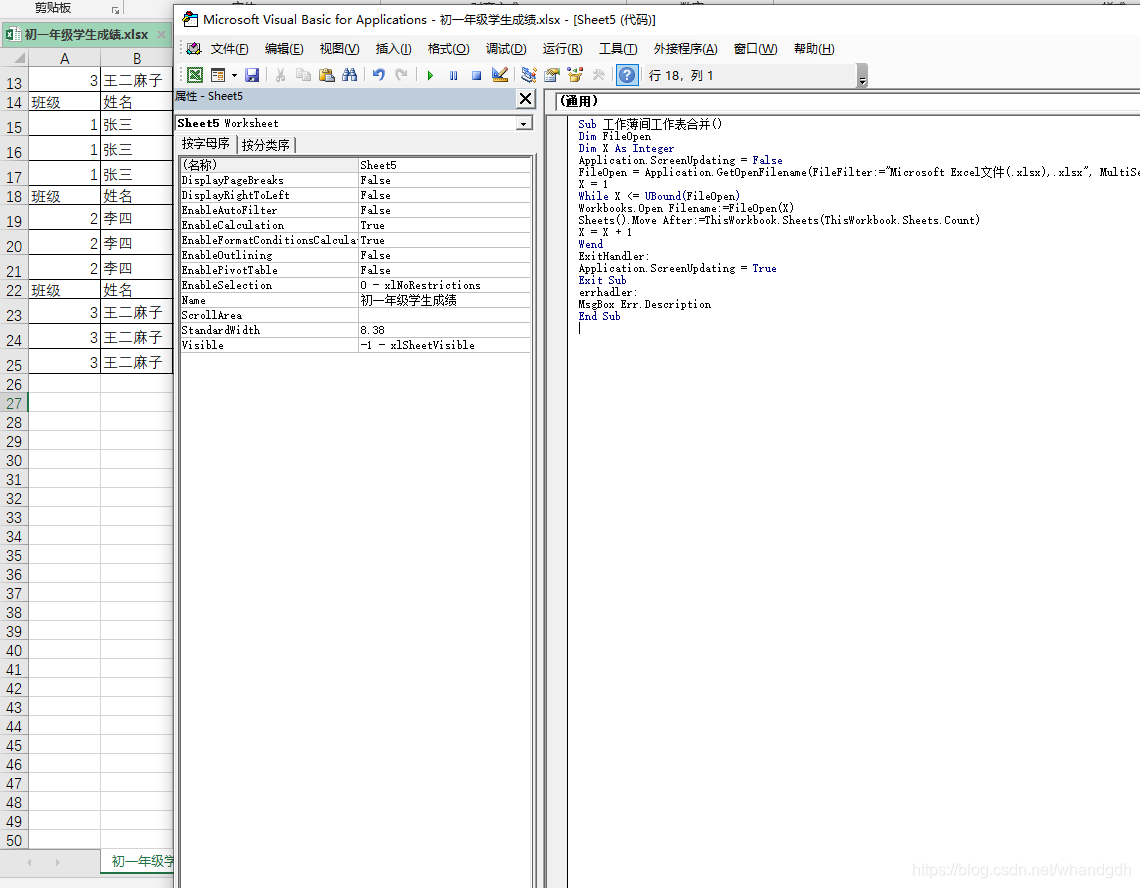Click the Toolbox icon
Image resolution: width=1140 pixels, height=888 pixels.
tap(598, 75)
